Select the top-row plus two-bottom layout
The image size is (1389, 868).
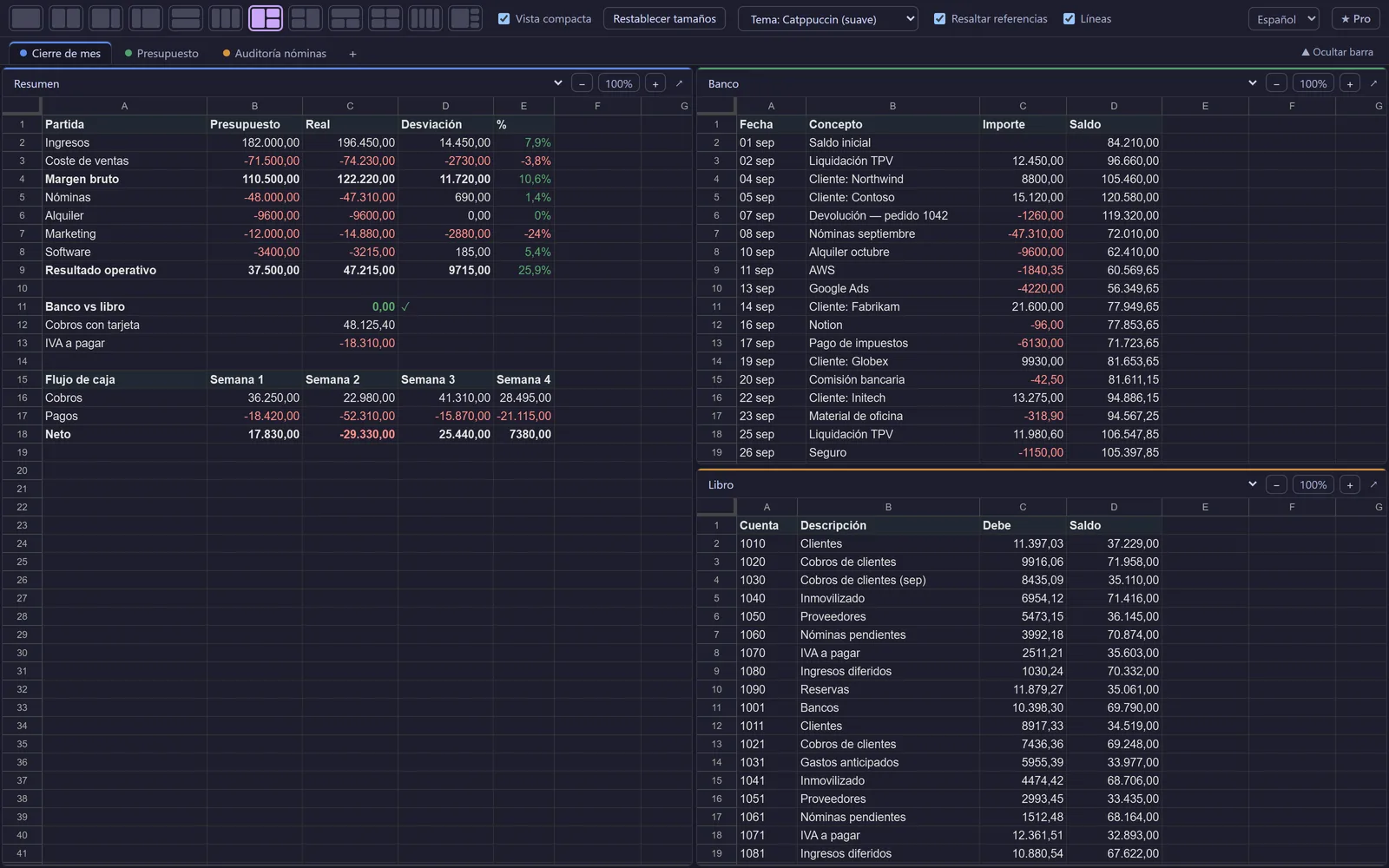346,18
